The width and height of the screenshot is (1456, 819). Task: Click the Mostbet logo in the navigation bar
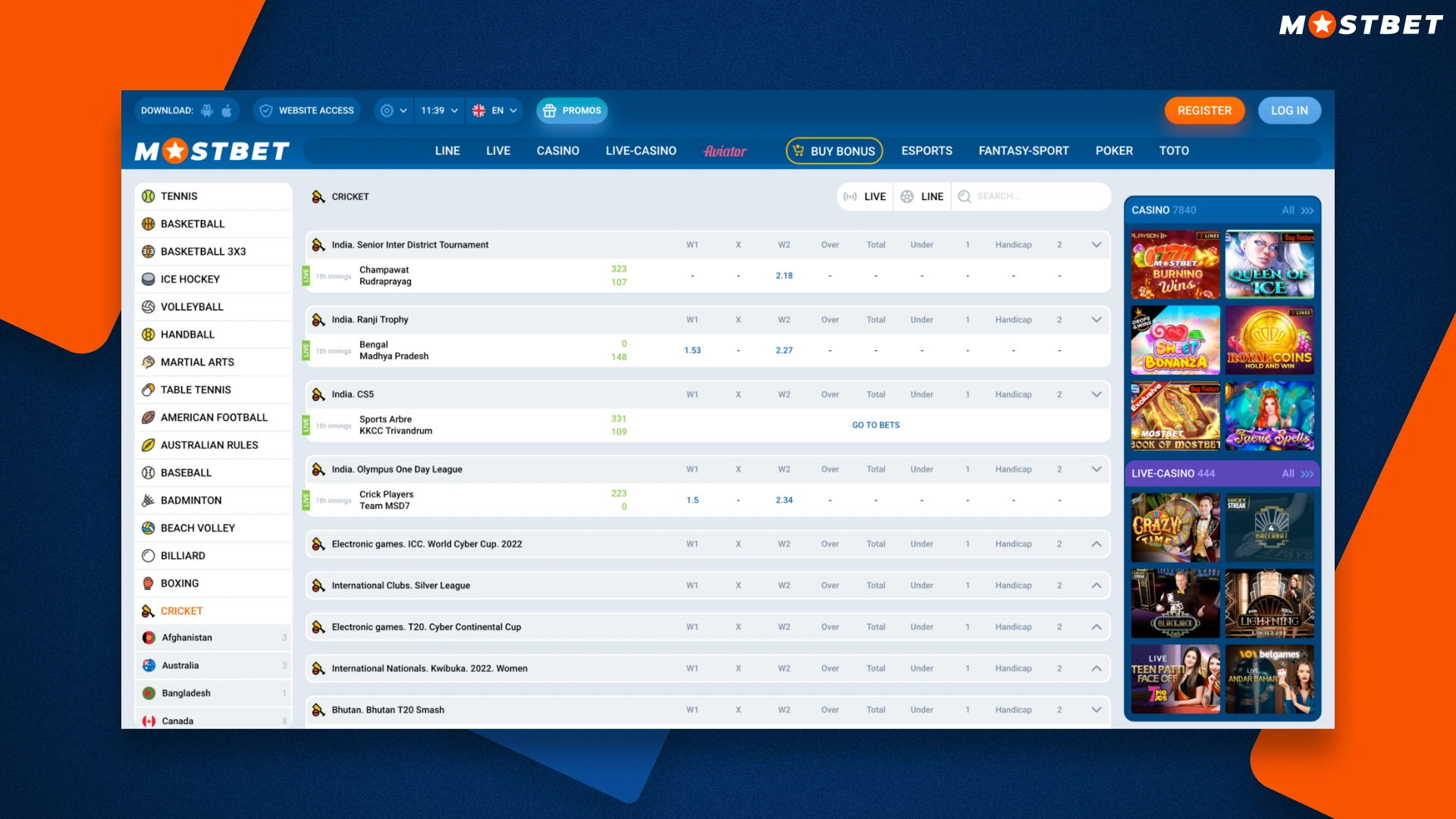click(212, 151)
